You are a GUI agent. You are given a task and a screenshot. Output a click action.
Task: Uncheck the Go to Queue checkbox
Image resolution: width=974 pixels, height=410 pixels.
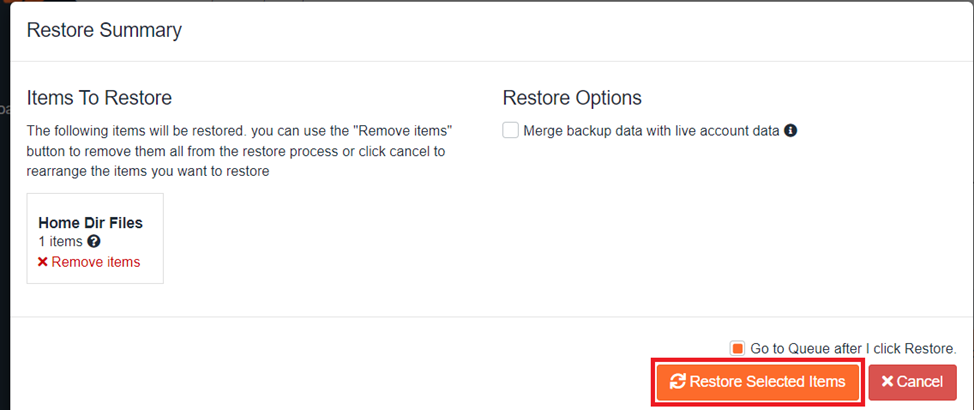point(738,348)
